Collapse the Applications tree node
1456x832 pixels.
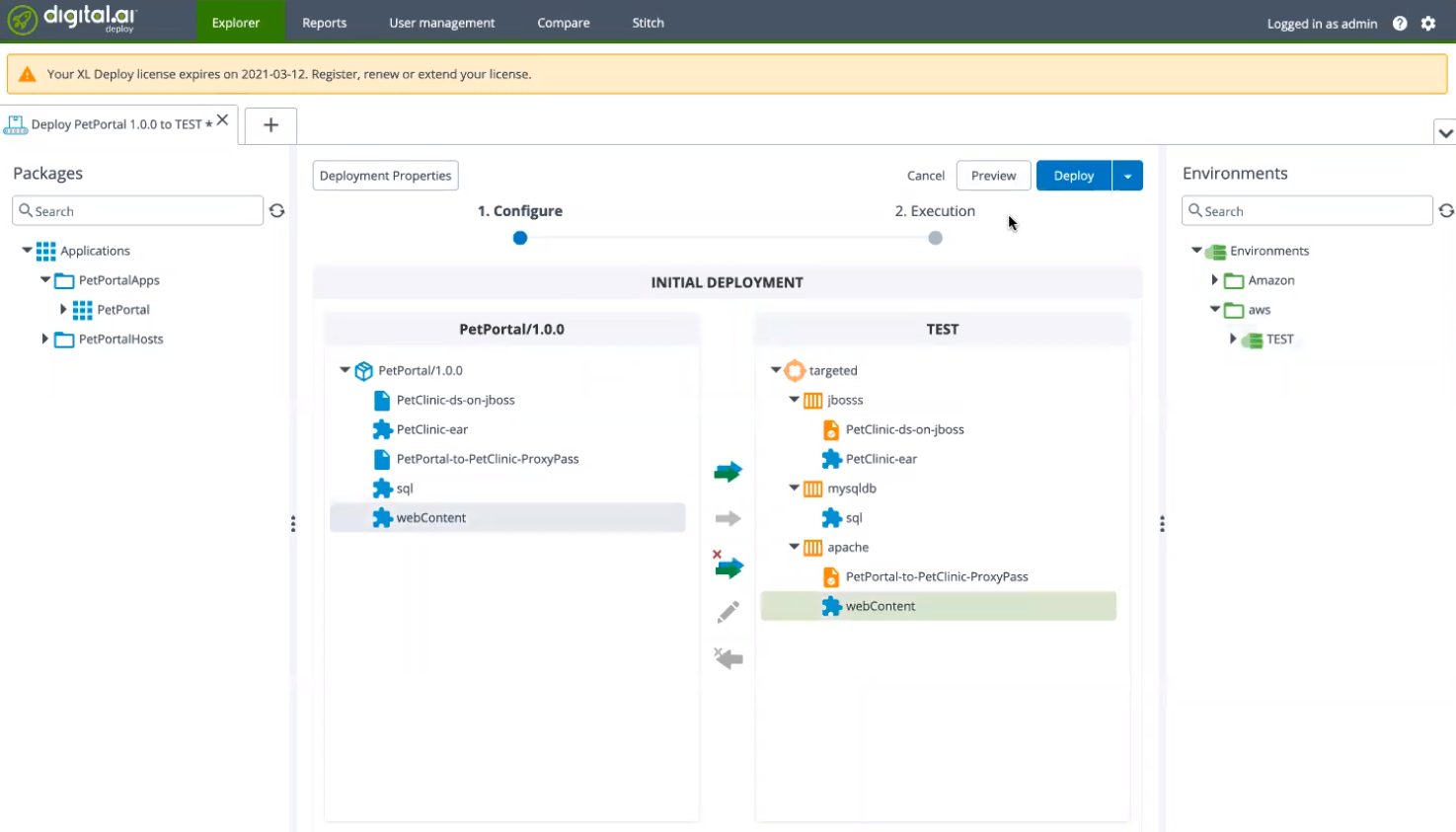[27, 250]
